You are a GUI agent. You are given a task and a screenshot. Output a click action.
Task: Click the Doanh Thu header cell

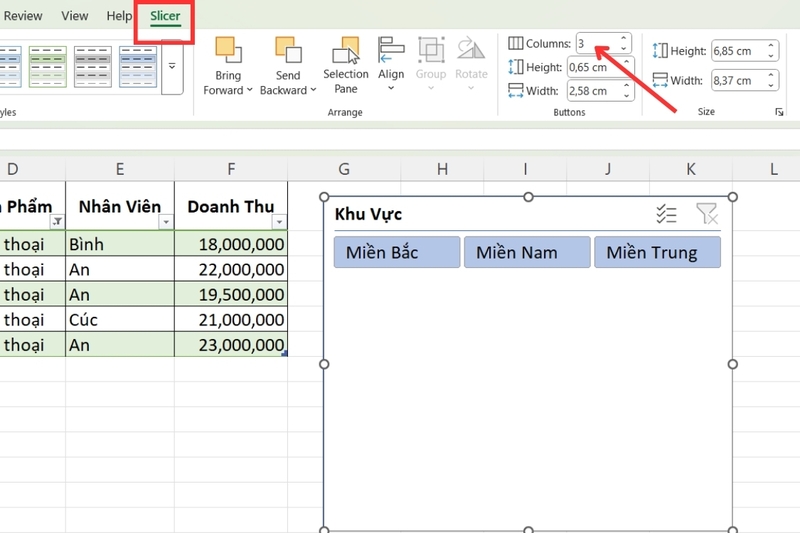coord(231,206)
